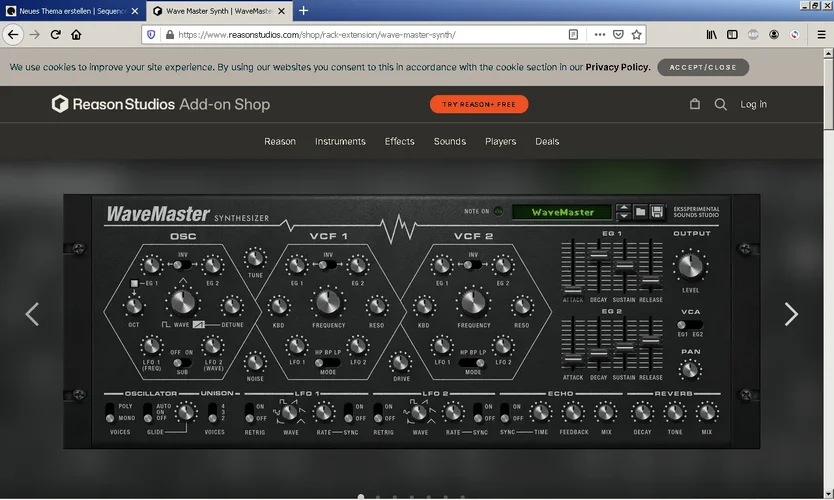The image size is (834, 500).
Task: Bookmark this page with star icon
Action: (636, 35)
